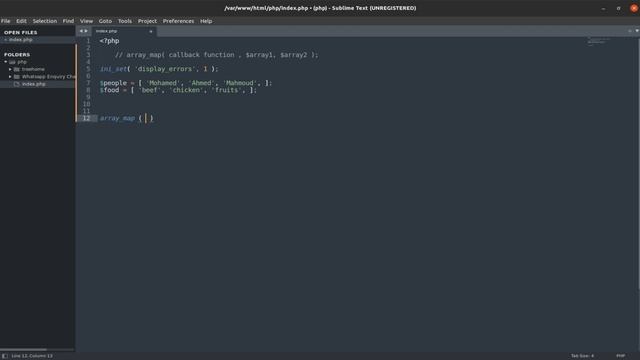This screenshot has height=360, width=640.
Task: Click line number 12 in the gutter
Action: (x=86, y=118)
